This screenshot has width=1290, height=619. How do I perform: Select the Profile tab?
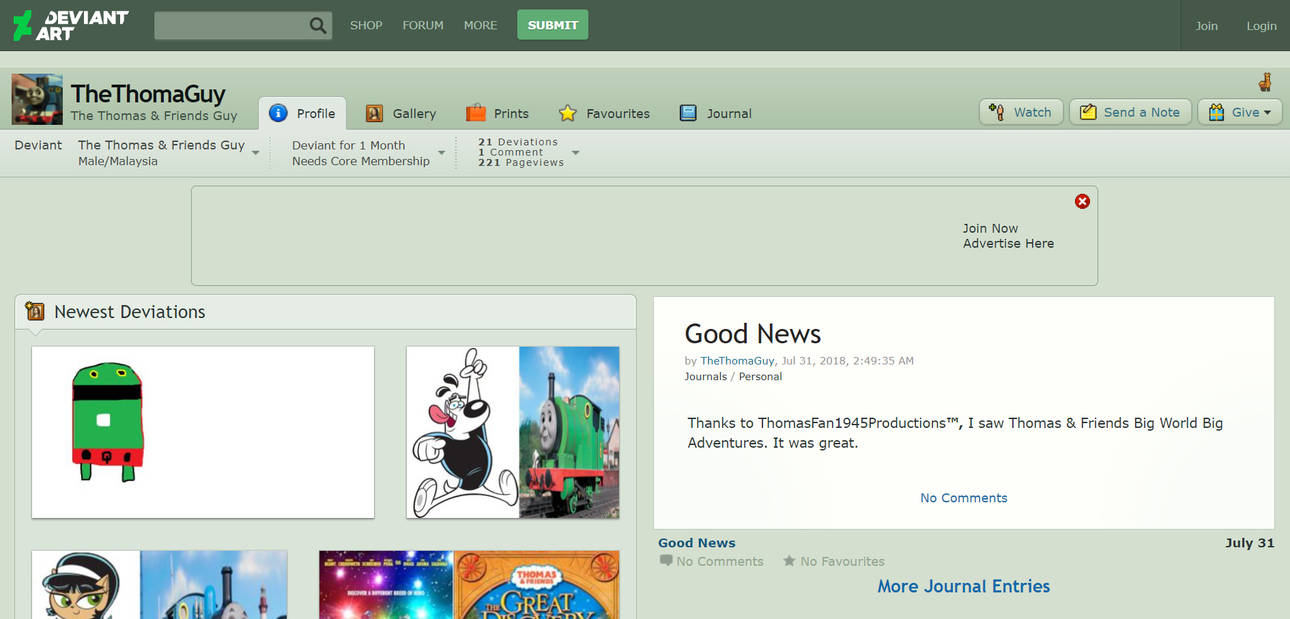coord(303,113)
